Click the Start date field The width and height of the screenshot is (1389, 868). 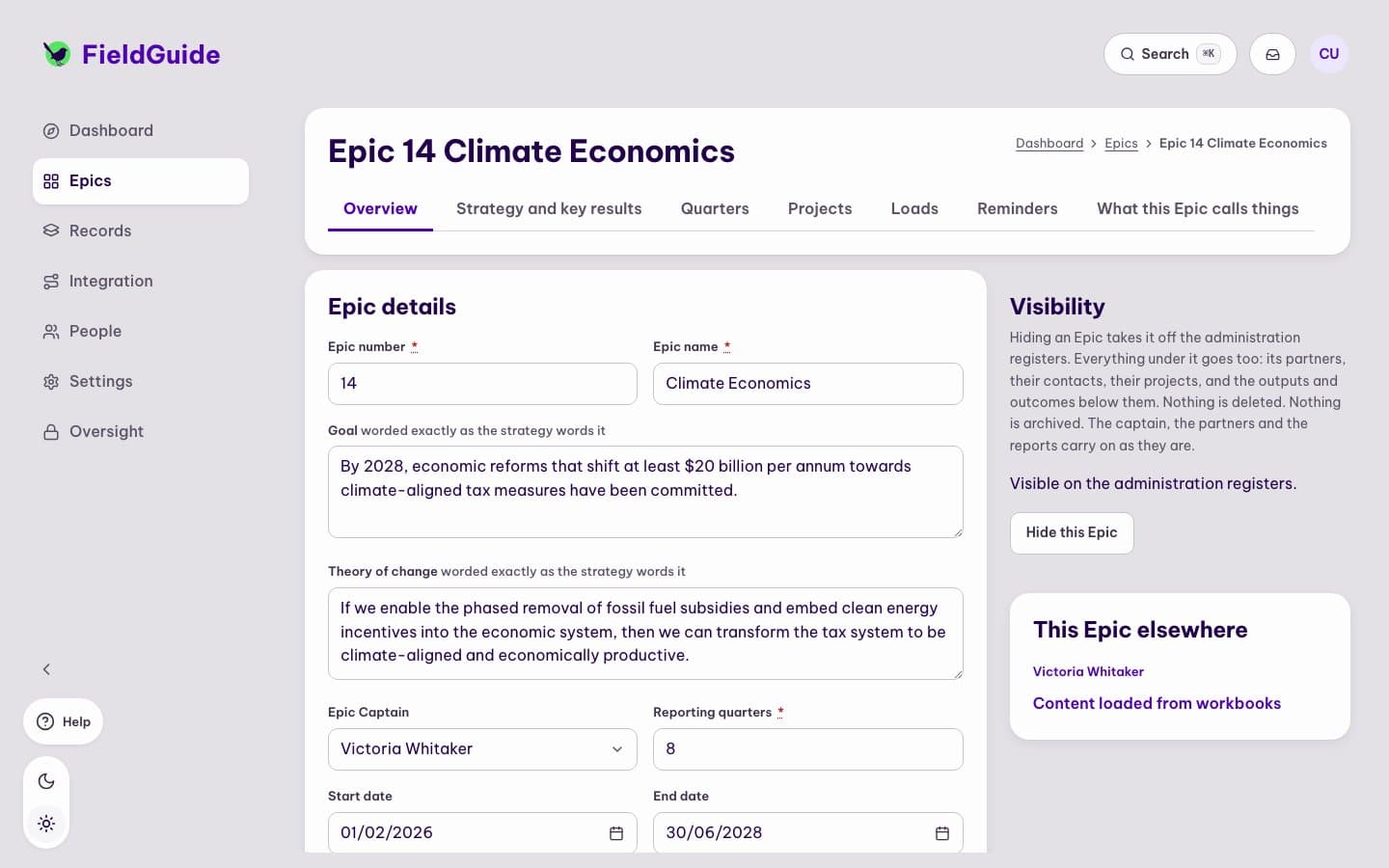(482, 832)
